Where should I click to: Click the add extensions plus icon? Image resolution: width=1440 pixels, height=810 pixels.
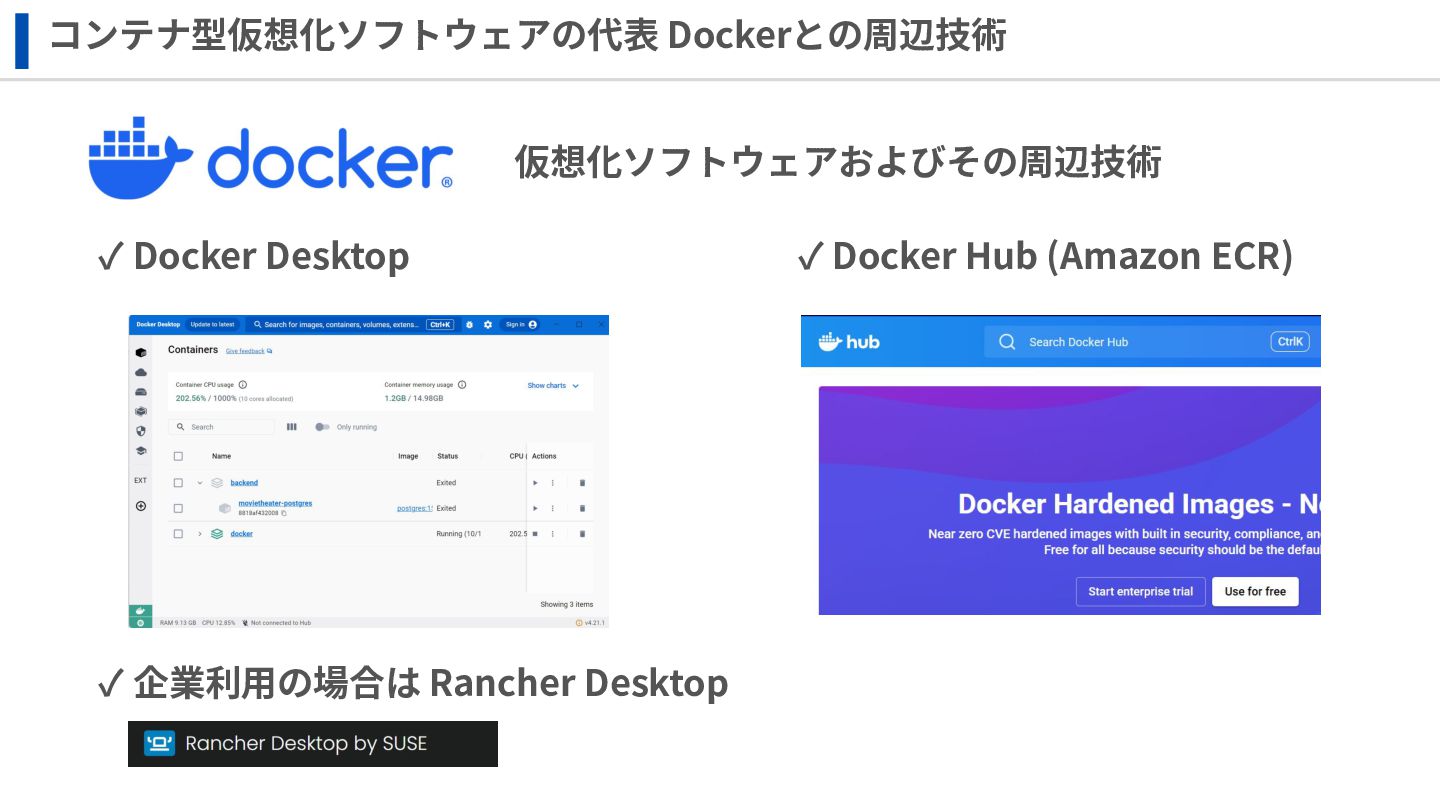coord(141,506)
